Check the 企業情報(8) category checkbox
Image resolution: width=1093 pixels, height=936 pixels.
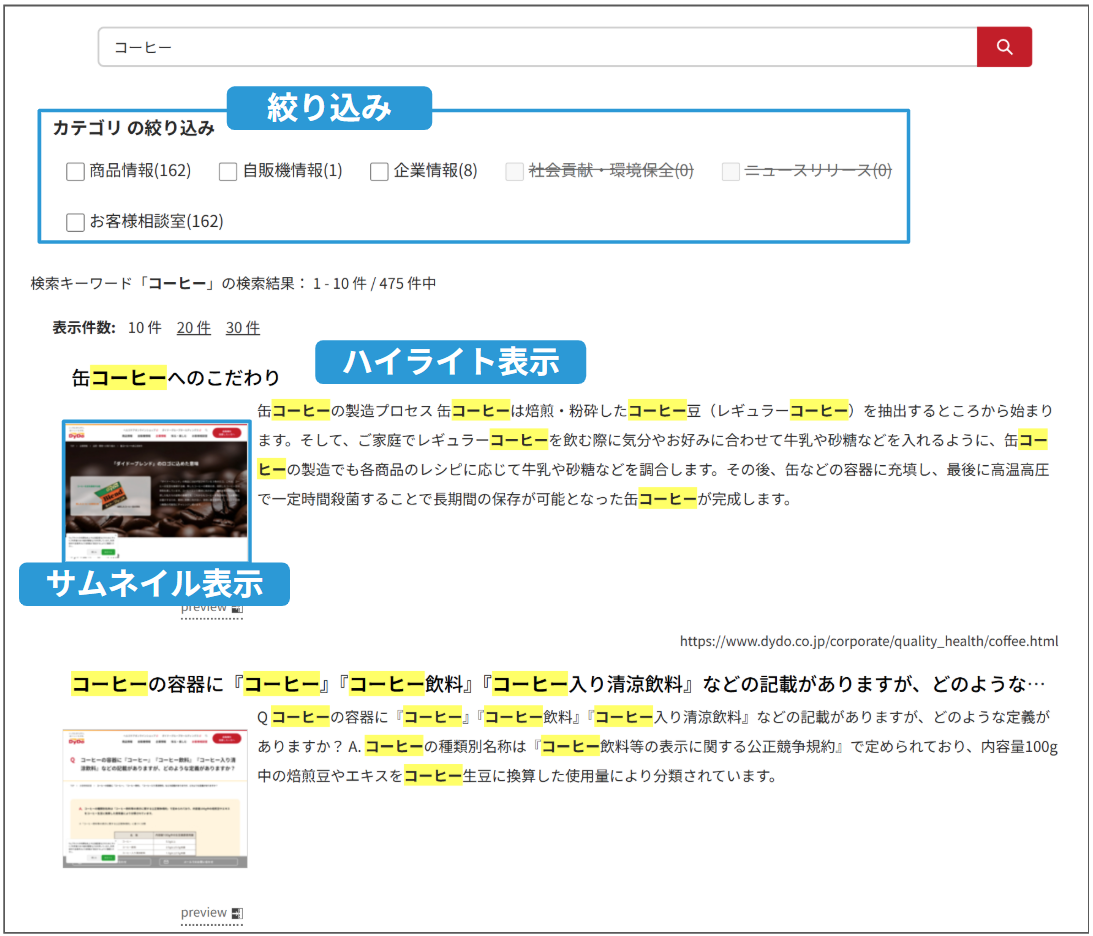tap(379, 171)
